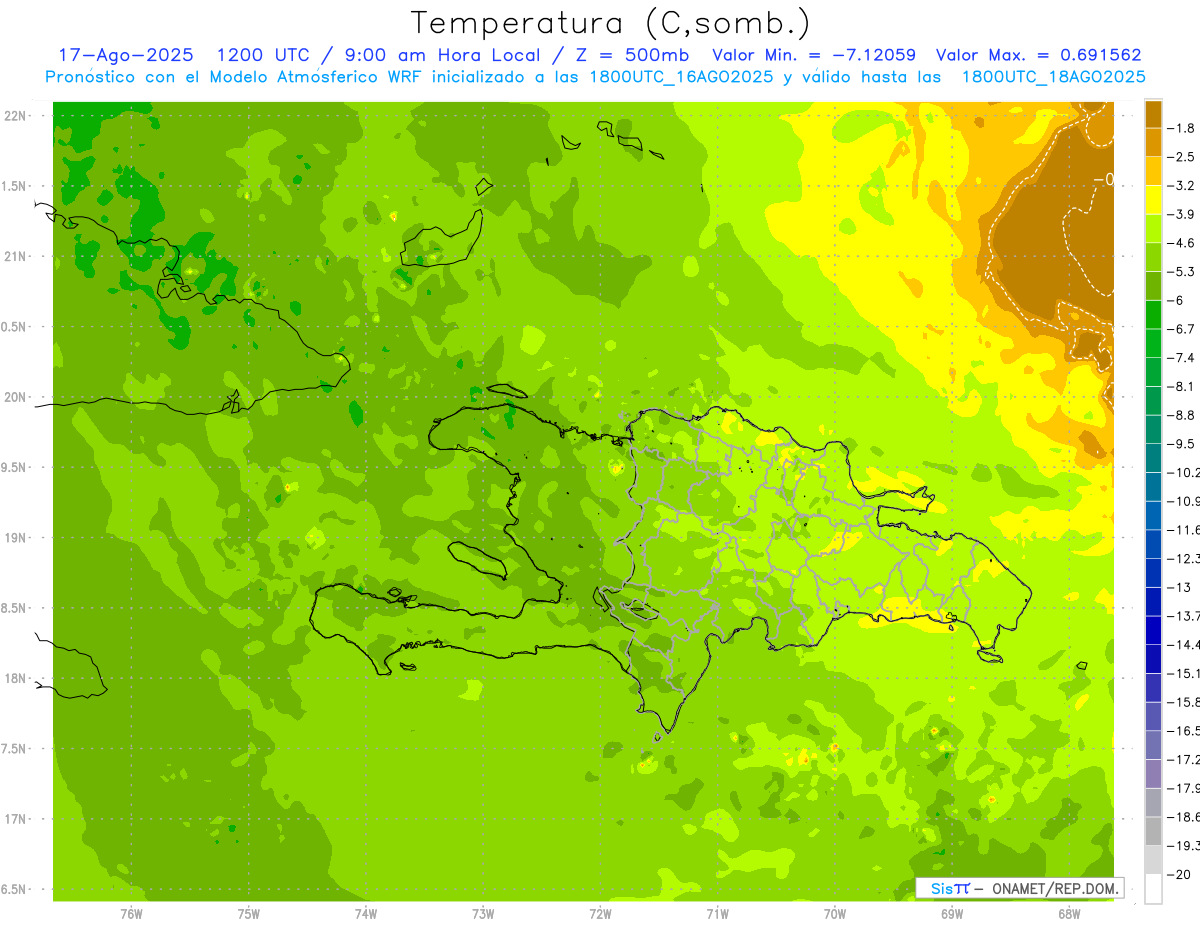Click the '18N' latitude axis label
Image resolution: width=1200 pixels, height=927 pixels.
[15, 678]
